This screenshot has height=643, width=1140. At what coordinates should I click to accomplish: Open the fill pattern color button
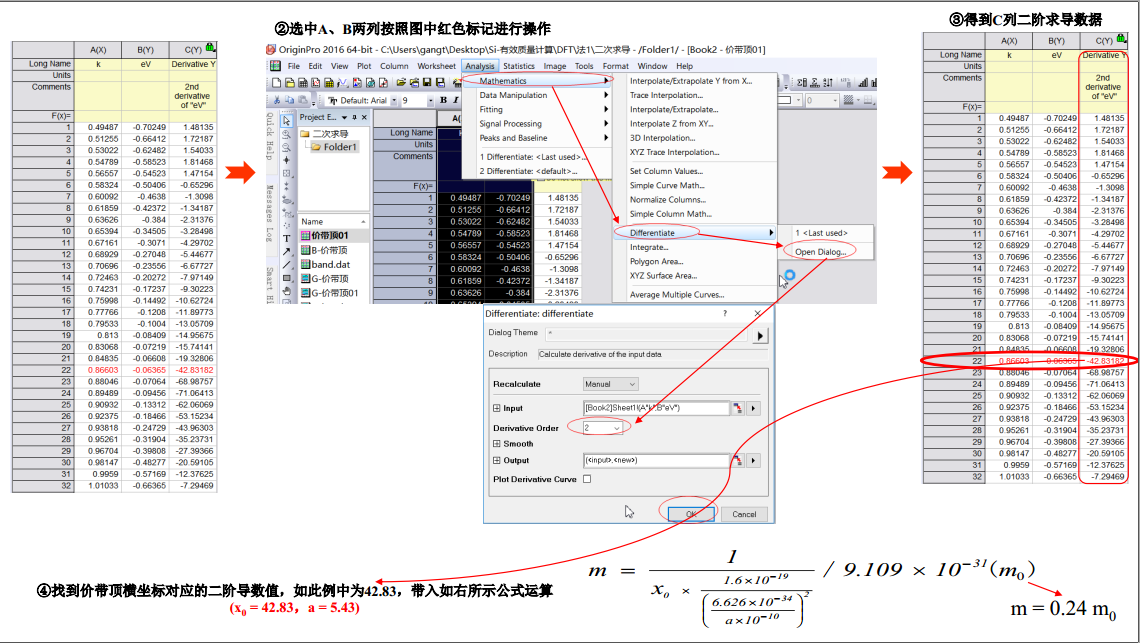848,100
